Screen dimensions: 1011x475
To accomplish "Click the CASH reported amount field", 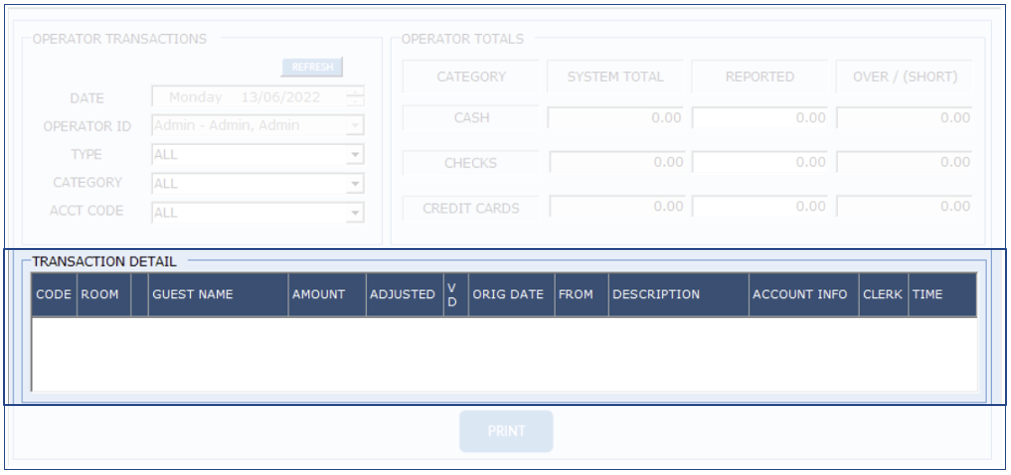I will [x=760, y=118].
